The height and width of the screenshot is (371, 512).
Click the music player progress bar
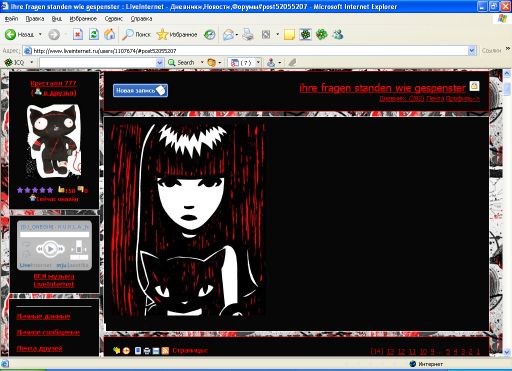coord(54,235)
